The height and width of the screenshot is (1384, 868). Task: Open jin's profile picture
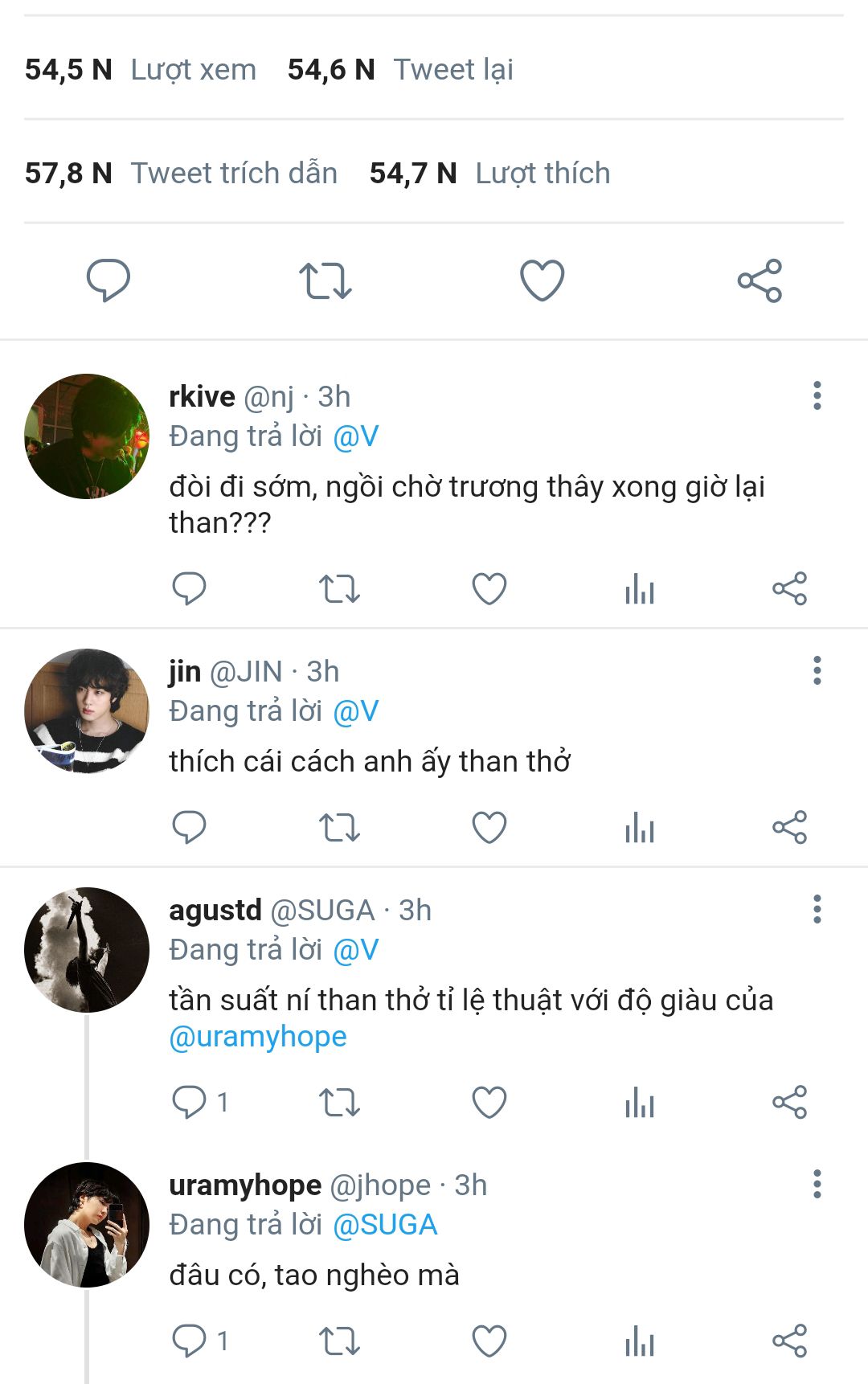[87, 710]
